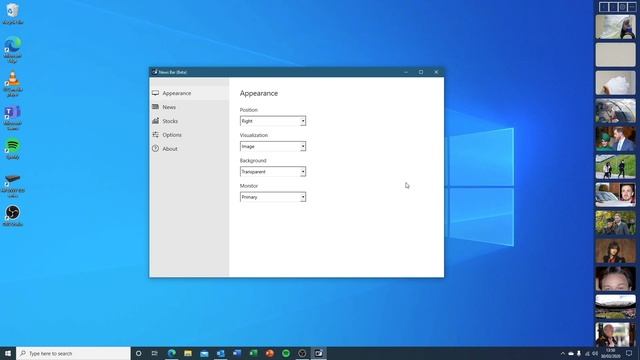The height and width of the screenshot is (360, 640).
Task: Open news thumbnail with woman in green hat
Action: (616, 138)
